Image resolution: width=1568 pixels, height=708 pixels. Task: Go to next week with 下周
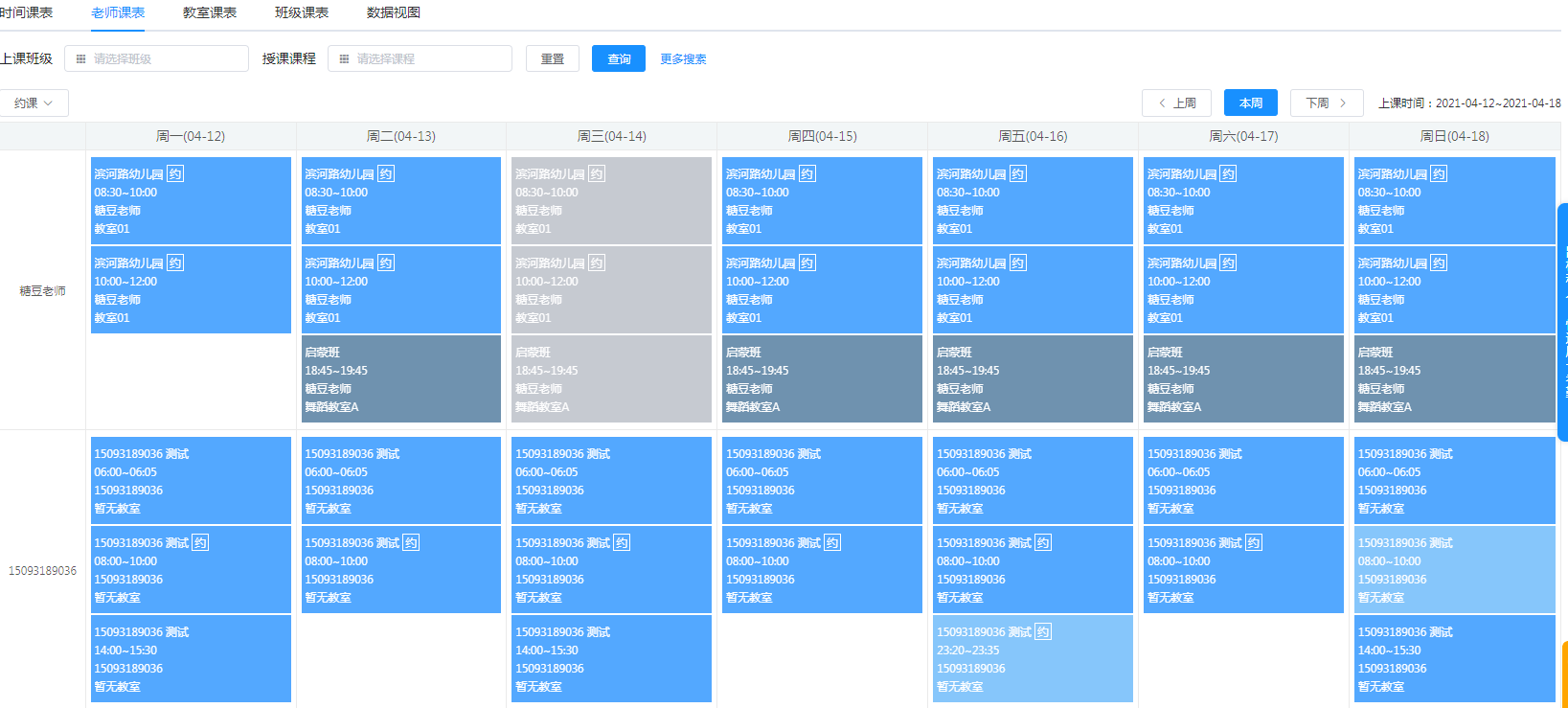tap(1327, 103)
